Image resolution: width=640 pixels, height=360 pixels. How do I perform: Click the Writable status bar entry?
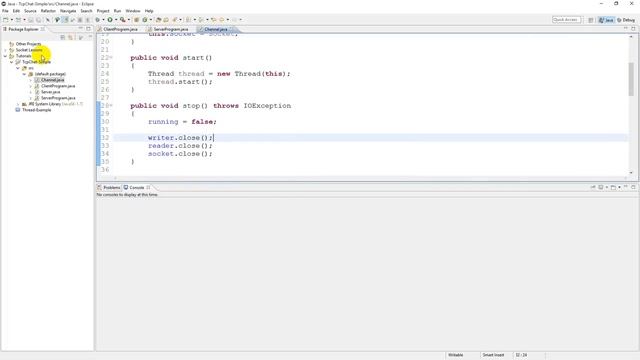click(456, 355)
